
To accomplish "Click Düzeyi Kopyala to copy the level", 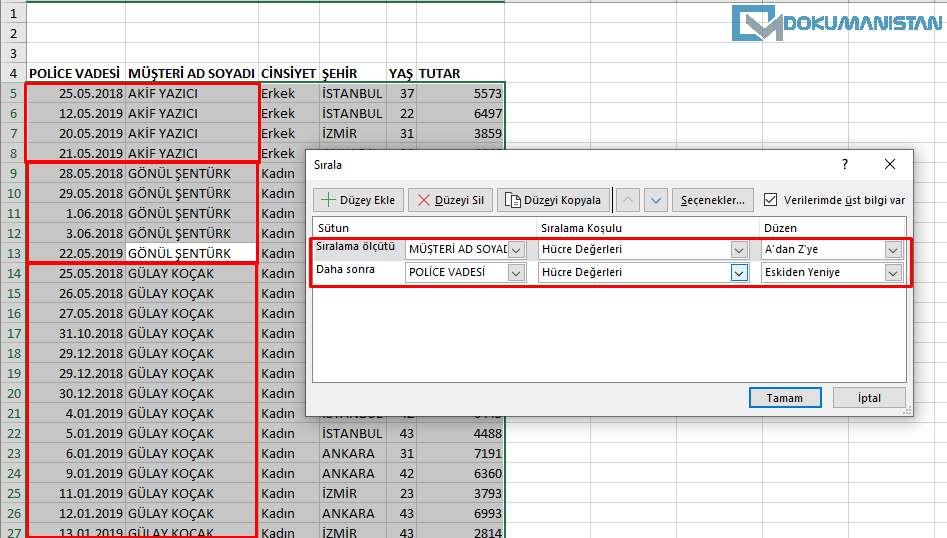I will coord(553,200).
